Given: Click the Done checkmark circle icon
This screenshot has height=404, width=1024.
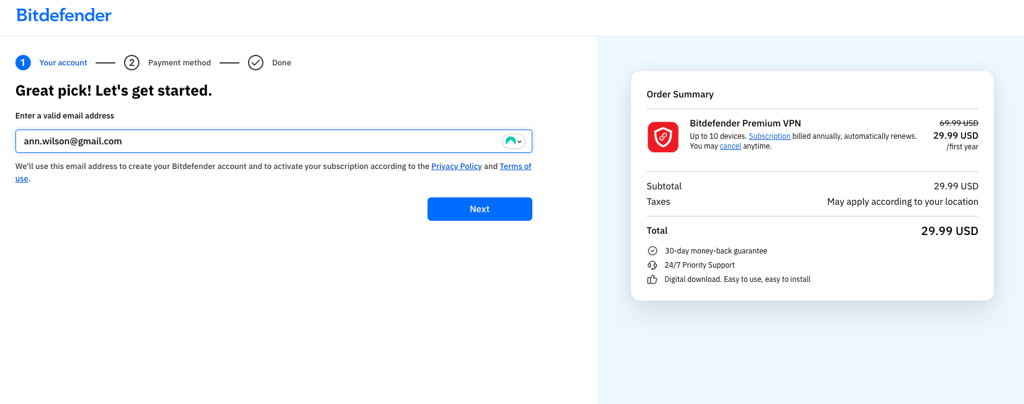Looking at the screenshot, I should click(255, 63).
